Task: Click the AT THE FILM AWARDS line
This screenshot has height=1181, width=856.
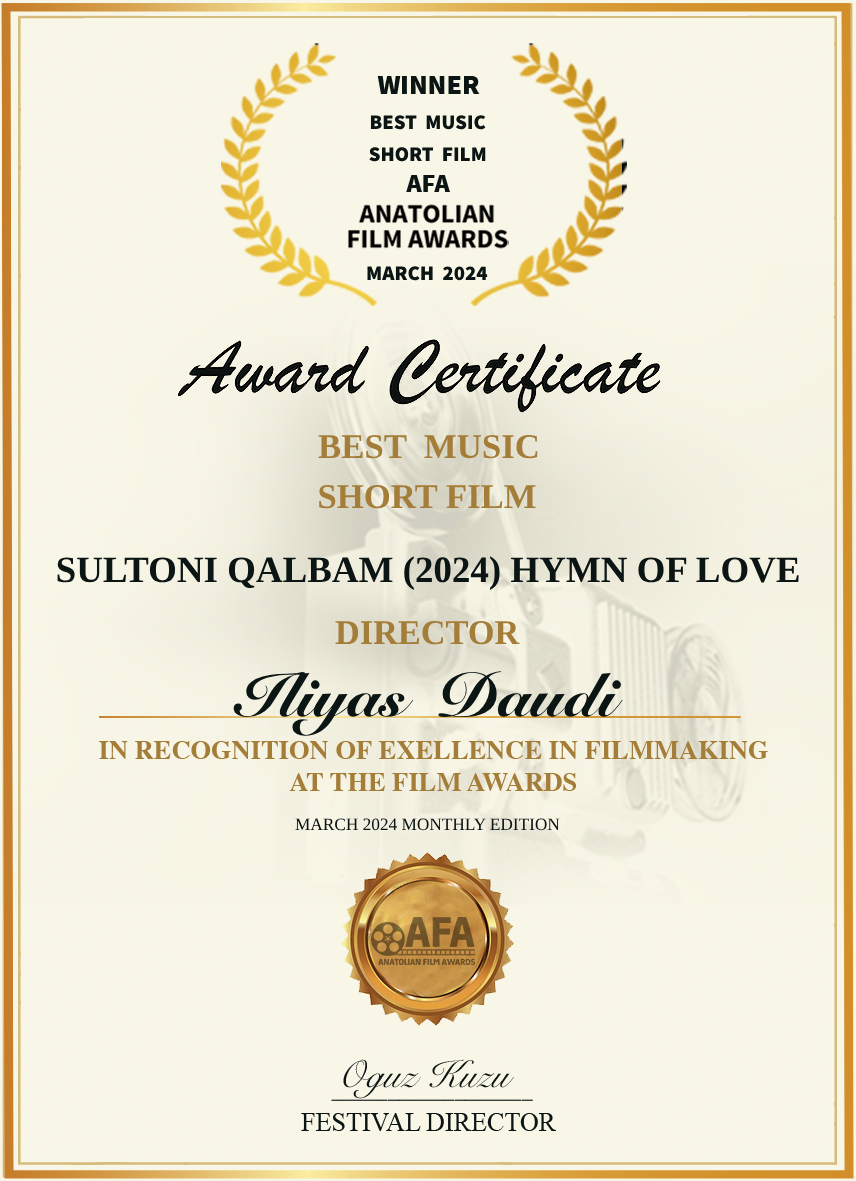Action: click(433, 782)
